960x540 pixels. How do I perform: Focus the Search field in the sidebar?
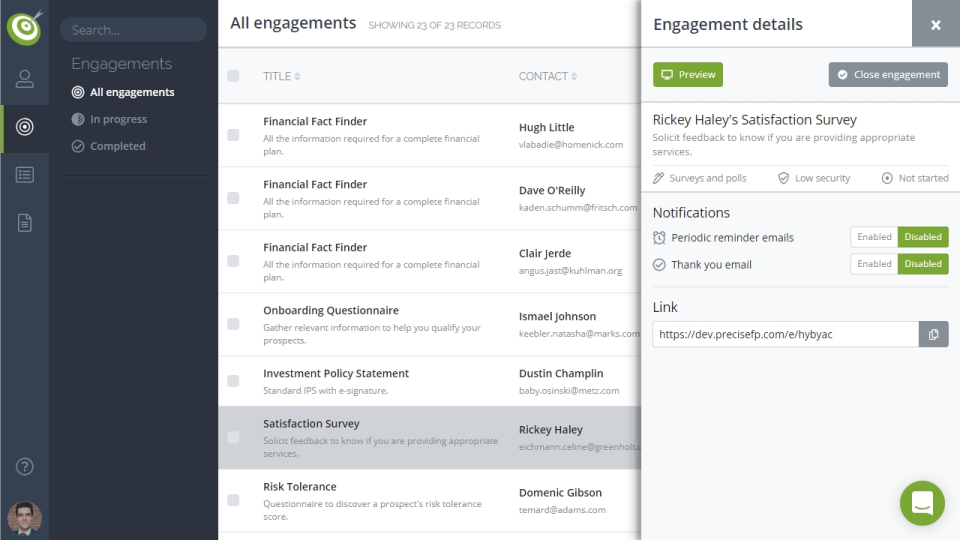[133, 30]
